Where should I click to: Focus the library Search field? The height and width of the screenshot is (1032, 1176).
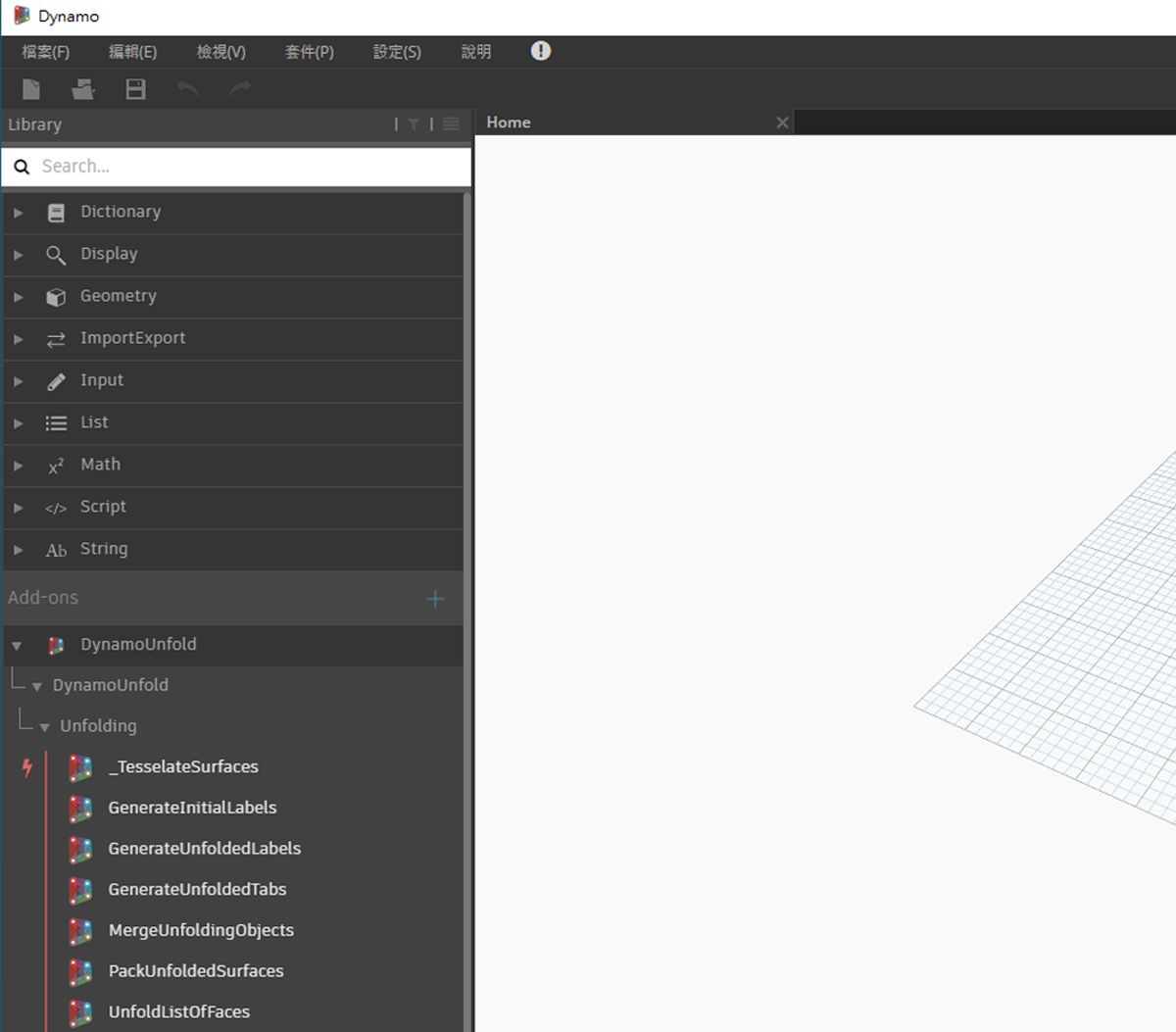(x=236, y=167)
